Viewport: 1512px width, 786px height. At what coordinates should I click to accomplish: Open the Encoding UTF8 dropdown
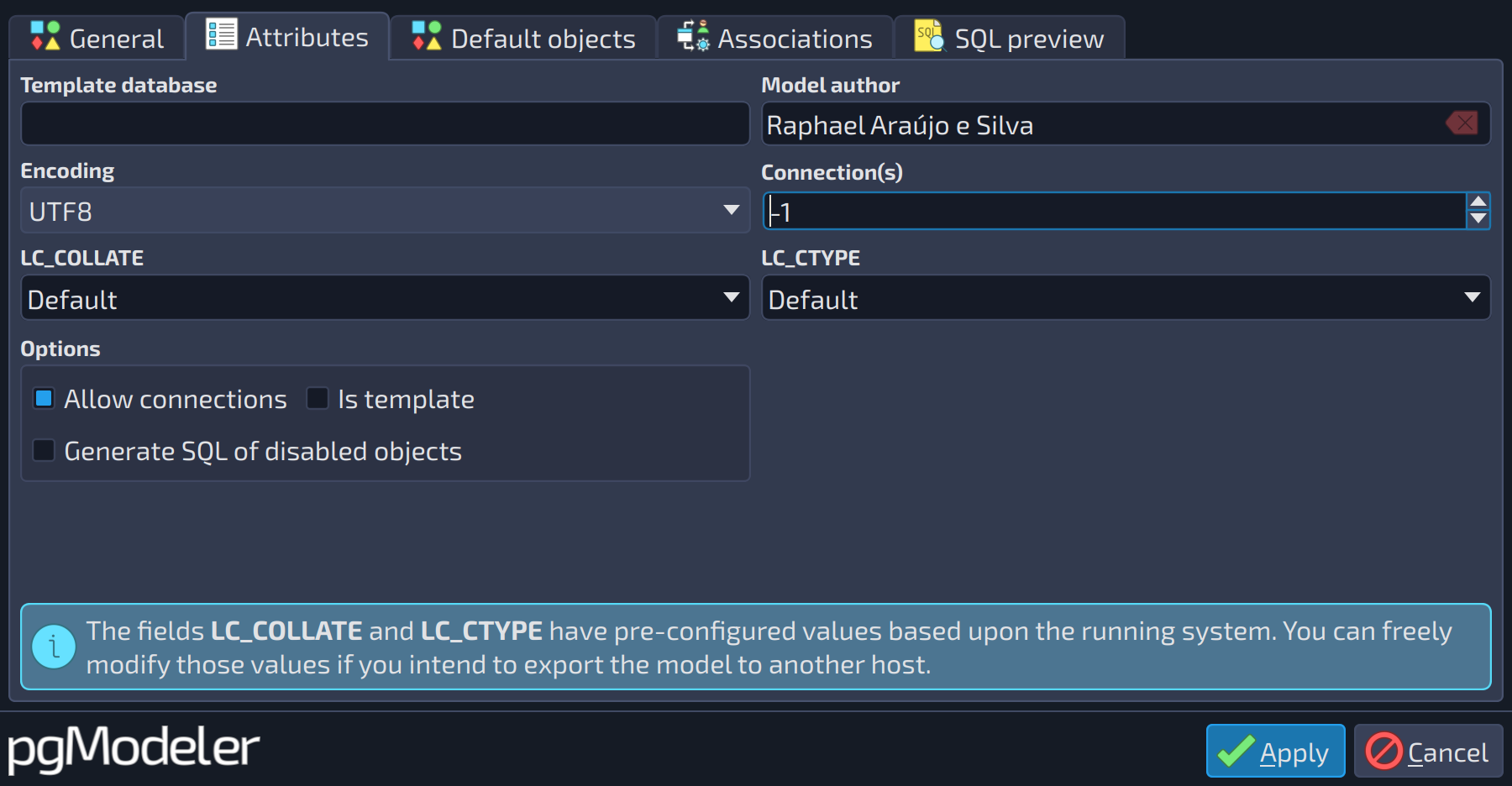(x=385, y=210)
